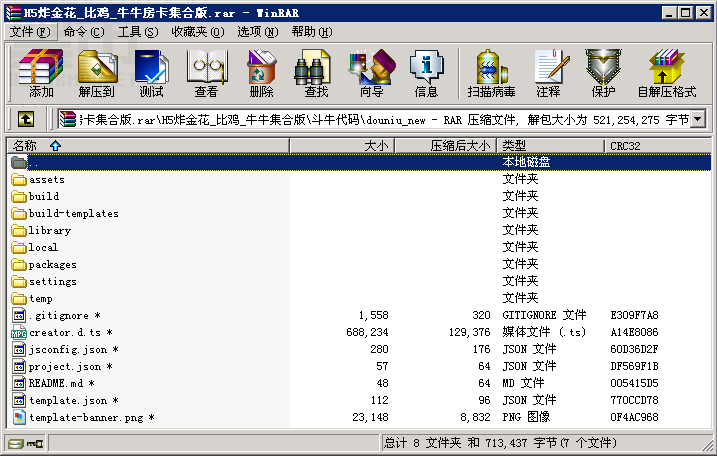The width and height of the screenshot is (717, 456).
Task: Select the template.json file name
Action: click(74, 401)
